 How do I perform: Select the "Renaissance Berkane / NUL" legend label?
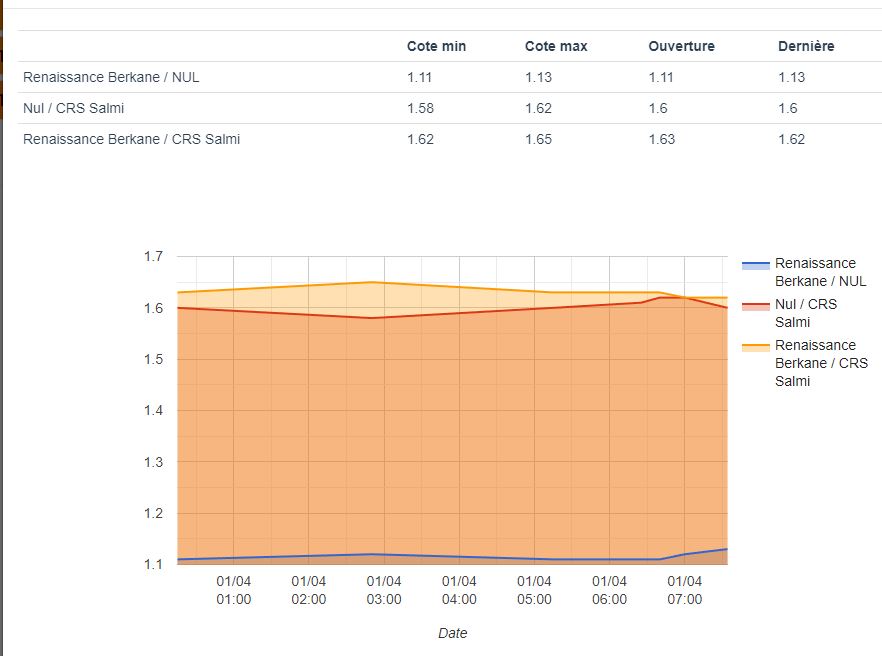(820, 272)
